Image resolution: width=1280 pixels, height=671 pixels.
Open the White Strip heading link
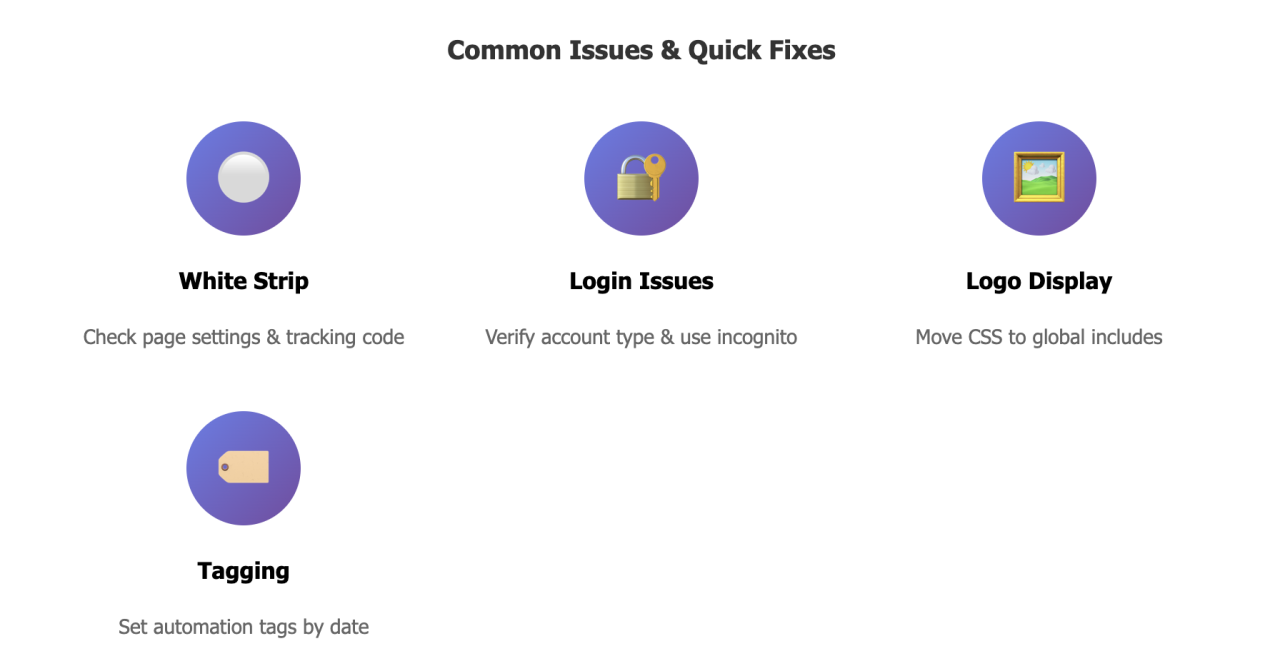(x=243, y=281)
